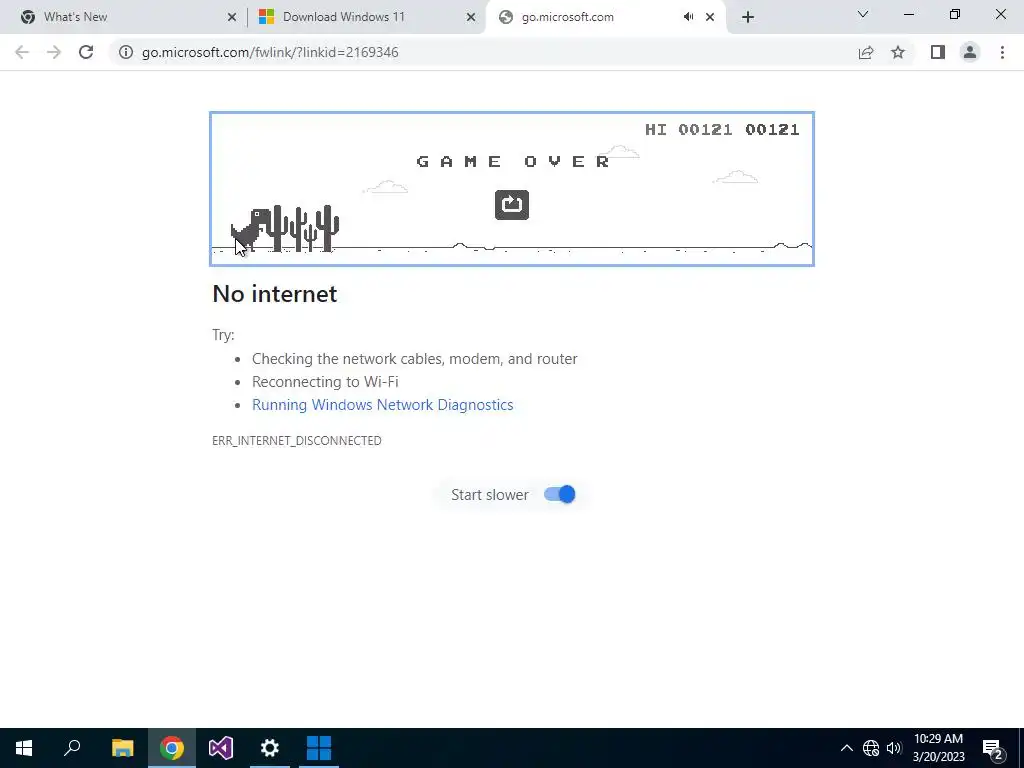Click Chrome icon in taskbar

pyautogui.click(x=172, y=748)
